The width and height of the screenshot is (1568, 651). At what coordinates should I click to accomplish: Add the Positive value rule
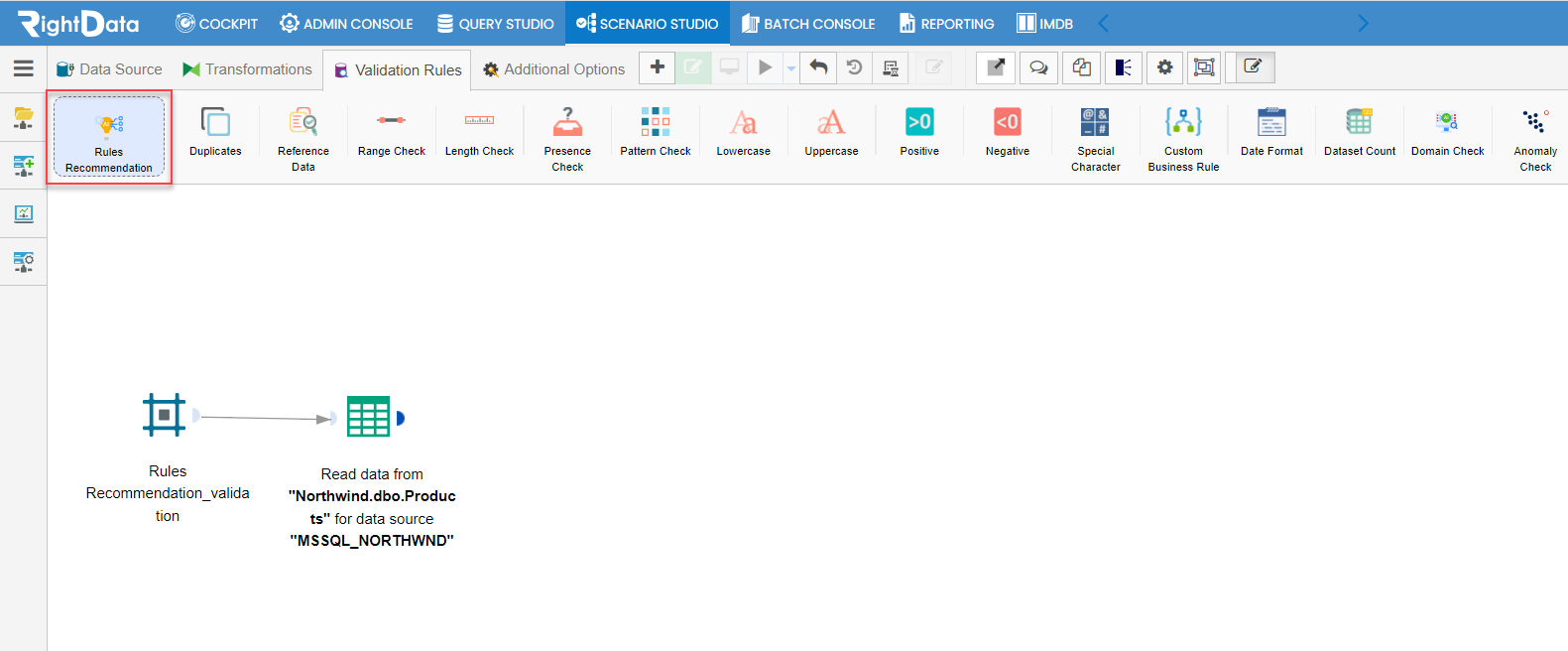coord(919,132)
